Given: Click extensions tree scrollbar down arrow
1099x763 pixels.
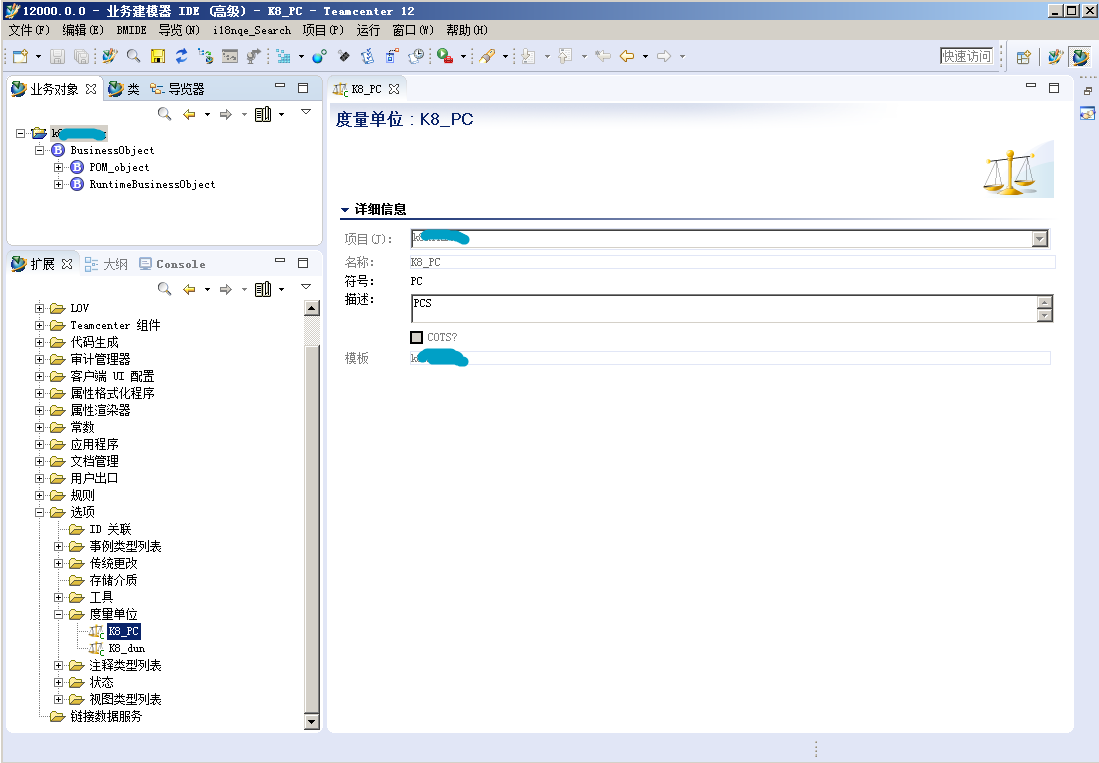Looking at the screenshot, I should click(312, 721).
